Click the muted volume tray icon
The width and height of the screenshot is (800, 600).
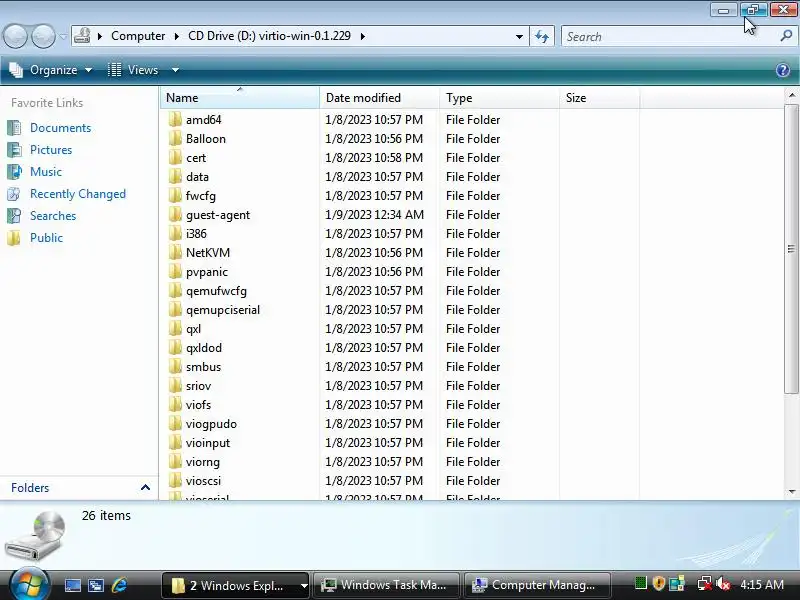(x=723, y=584)
